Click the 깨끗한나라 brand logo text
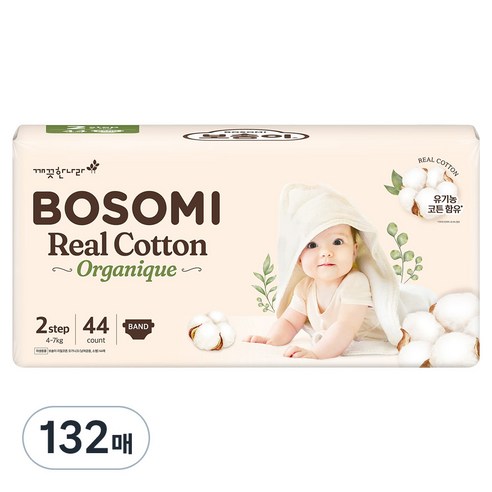 59,170
